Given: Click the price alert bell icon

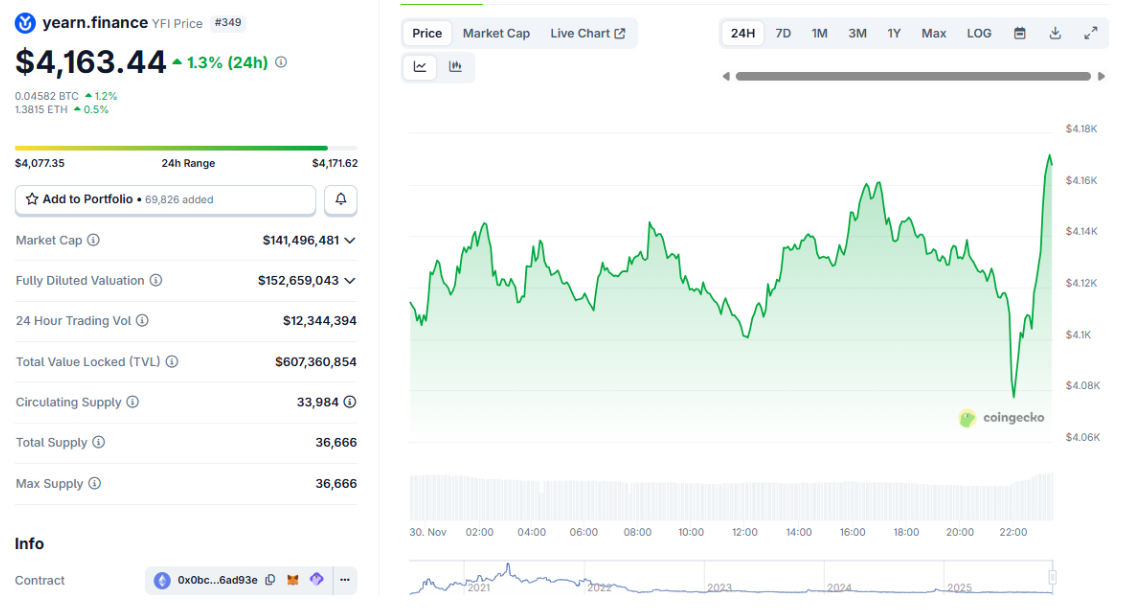Looking at the screenshot, I should [340, 200].
